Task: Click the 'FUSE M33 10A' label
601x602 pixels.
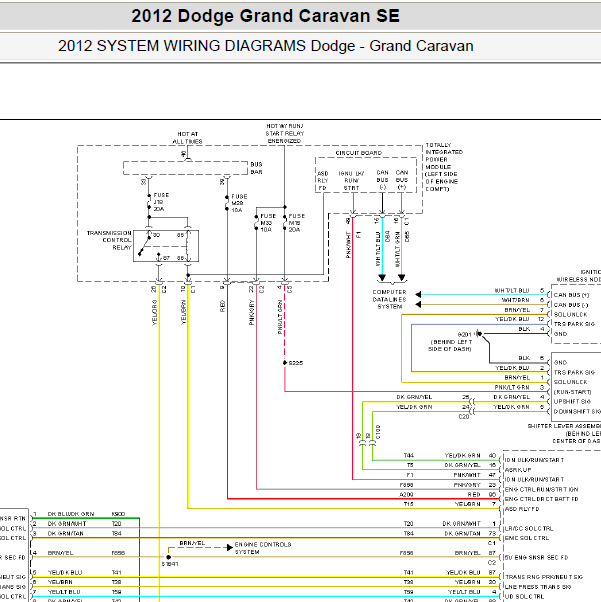Action: tap(268, 223)
